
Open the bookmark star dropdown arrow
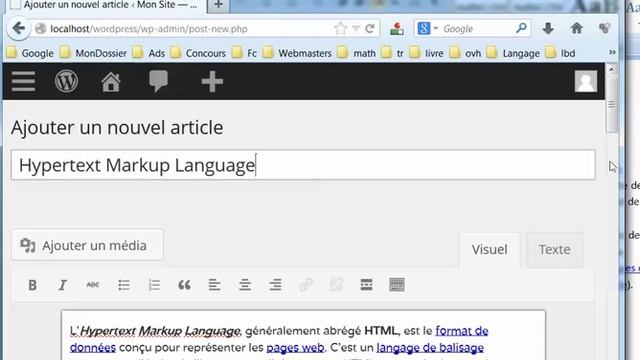click(x=356, y=29)
